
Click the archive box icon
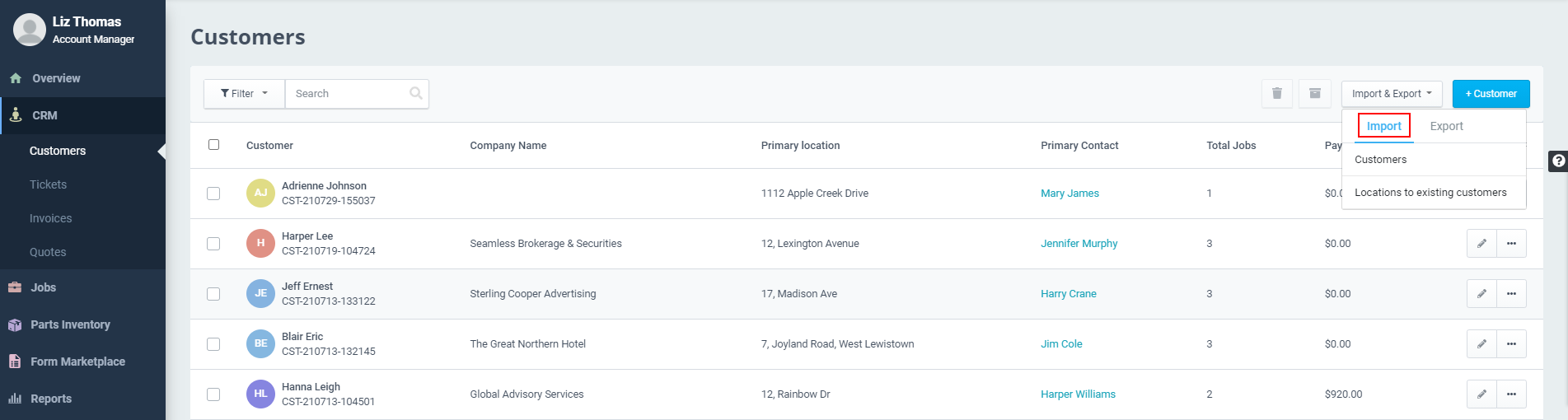[x=1315, y=93]
